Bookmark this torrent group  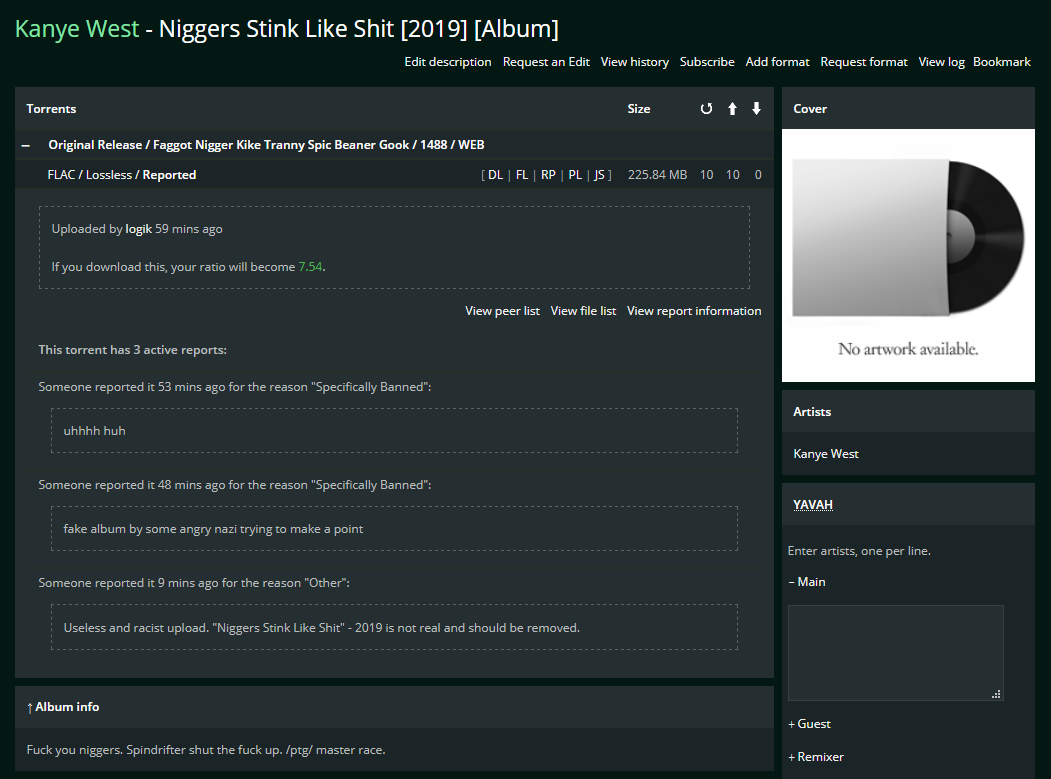pyautogui.click(x=1002, y=62)
